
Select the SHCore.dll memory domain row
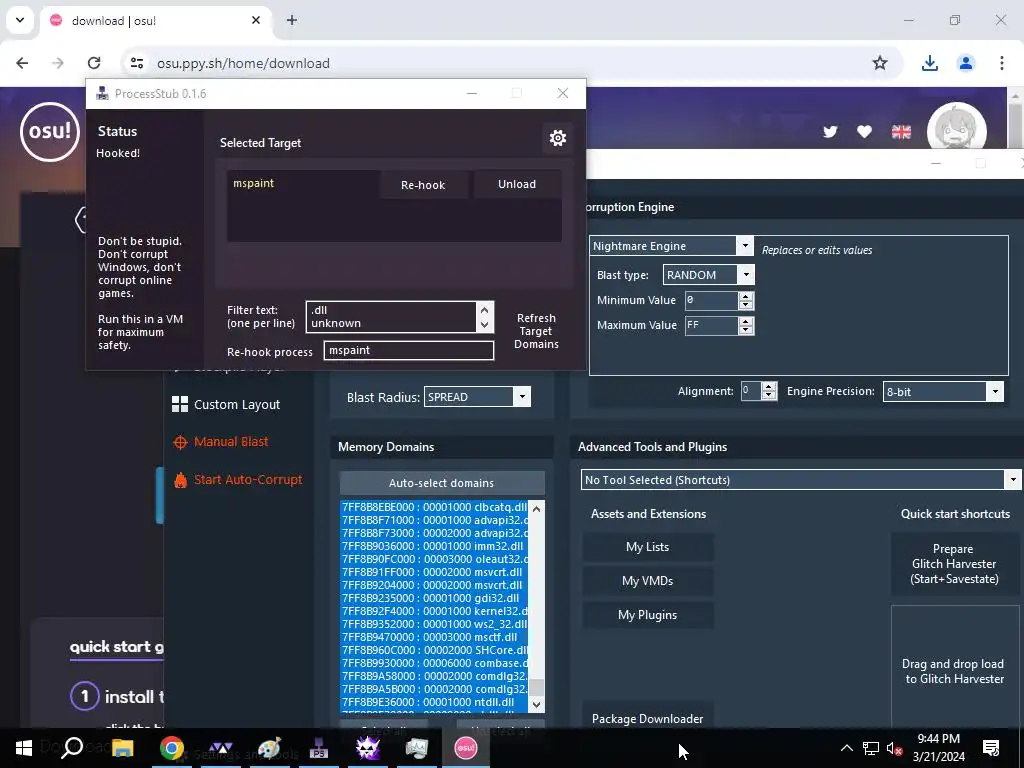click(434, 650)
